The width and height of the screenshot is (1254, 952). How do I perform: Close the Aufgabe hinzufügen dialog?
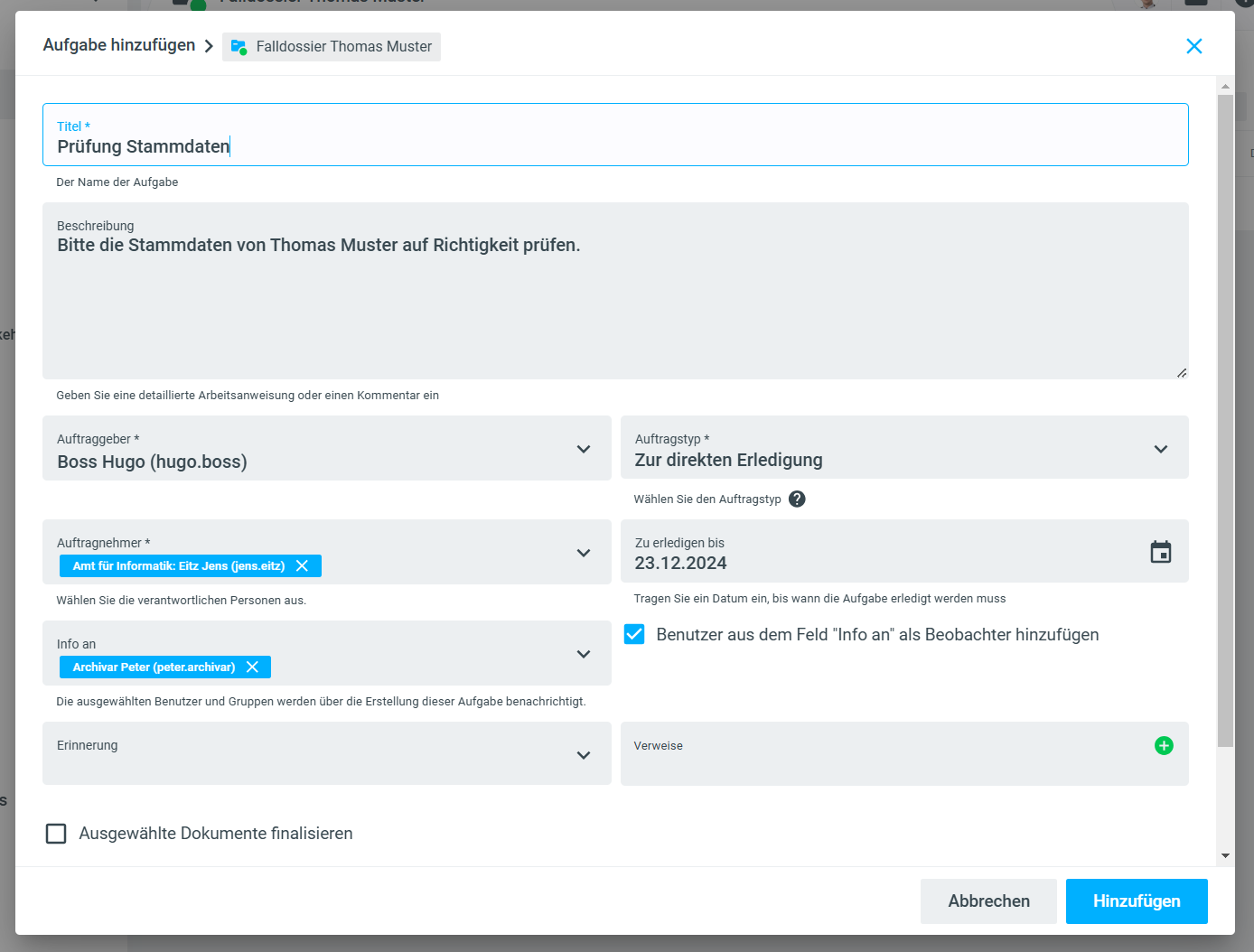pyautogui.click(x=1193, y=46)
